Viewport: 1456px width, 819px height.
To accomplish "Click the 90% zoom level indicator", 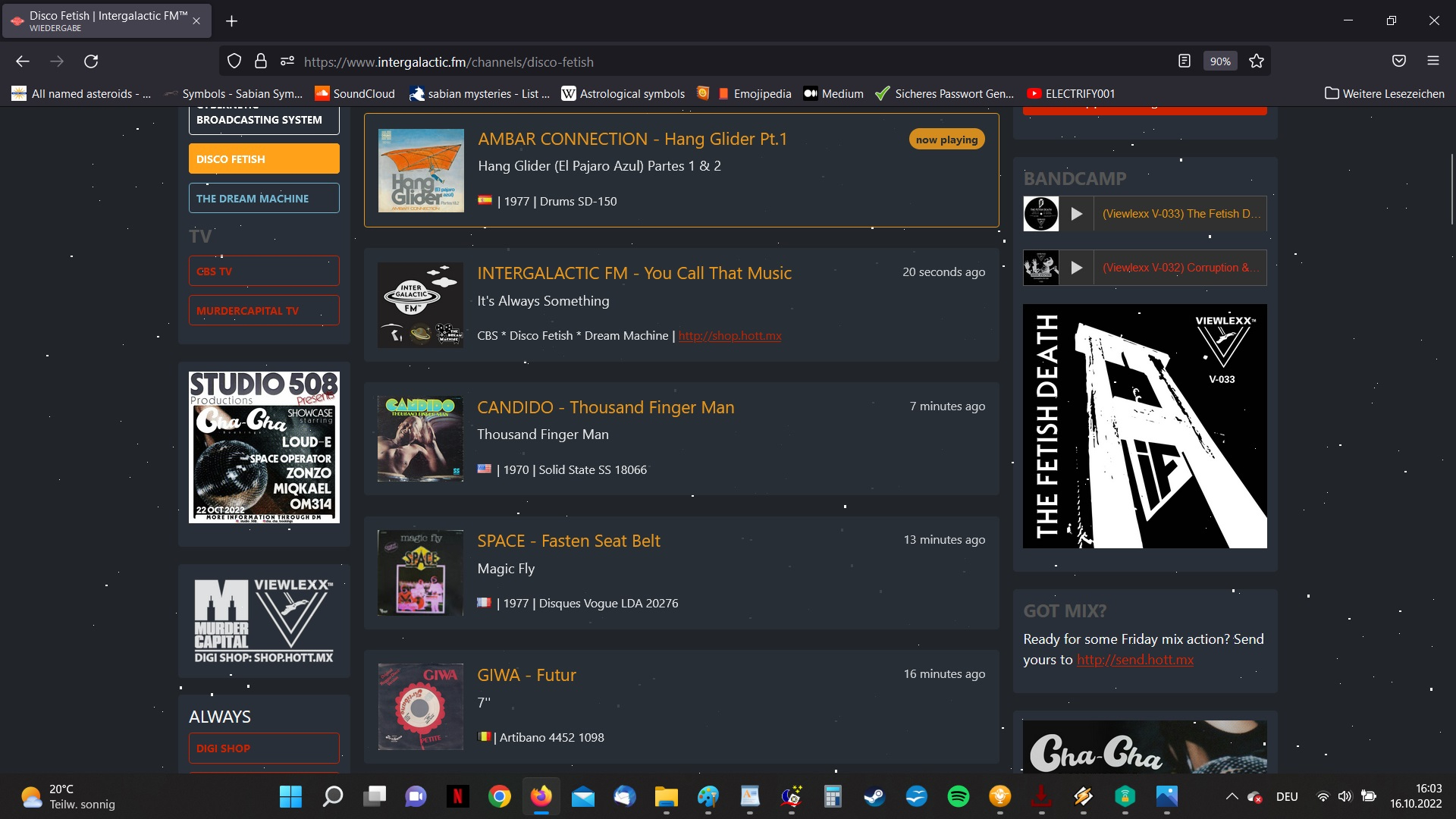I will [x=1219, y=61].
